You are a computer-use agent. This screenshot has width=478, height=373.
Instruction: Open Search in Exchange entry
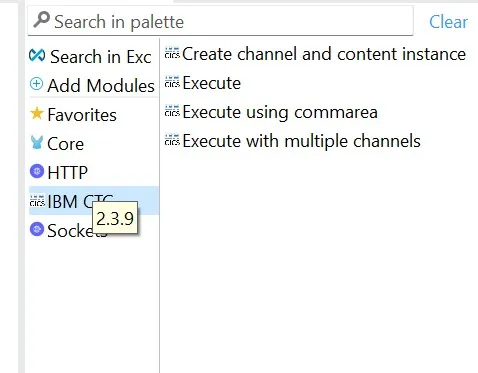point(101,56)
